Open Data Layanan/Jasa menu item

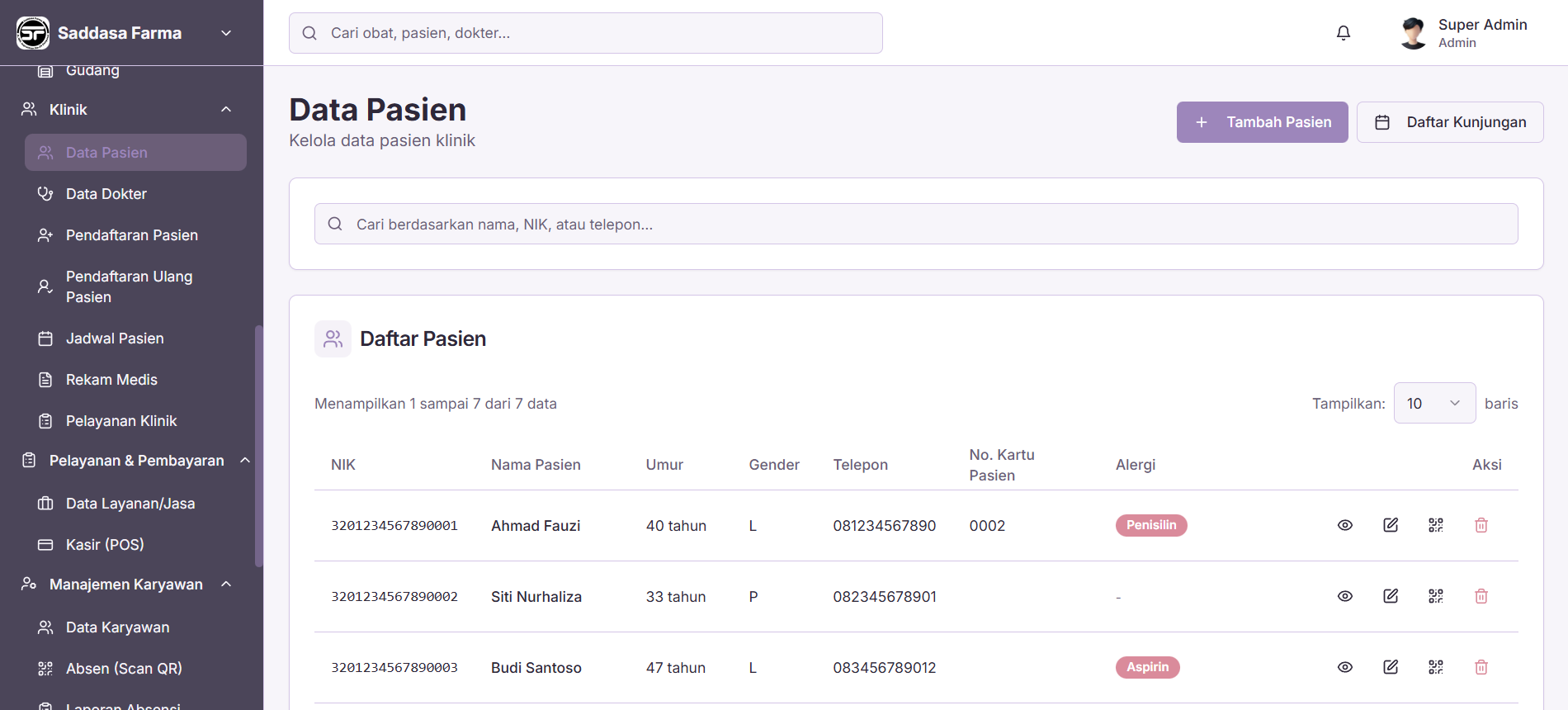(135, 504)
